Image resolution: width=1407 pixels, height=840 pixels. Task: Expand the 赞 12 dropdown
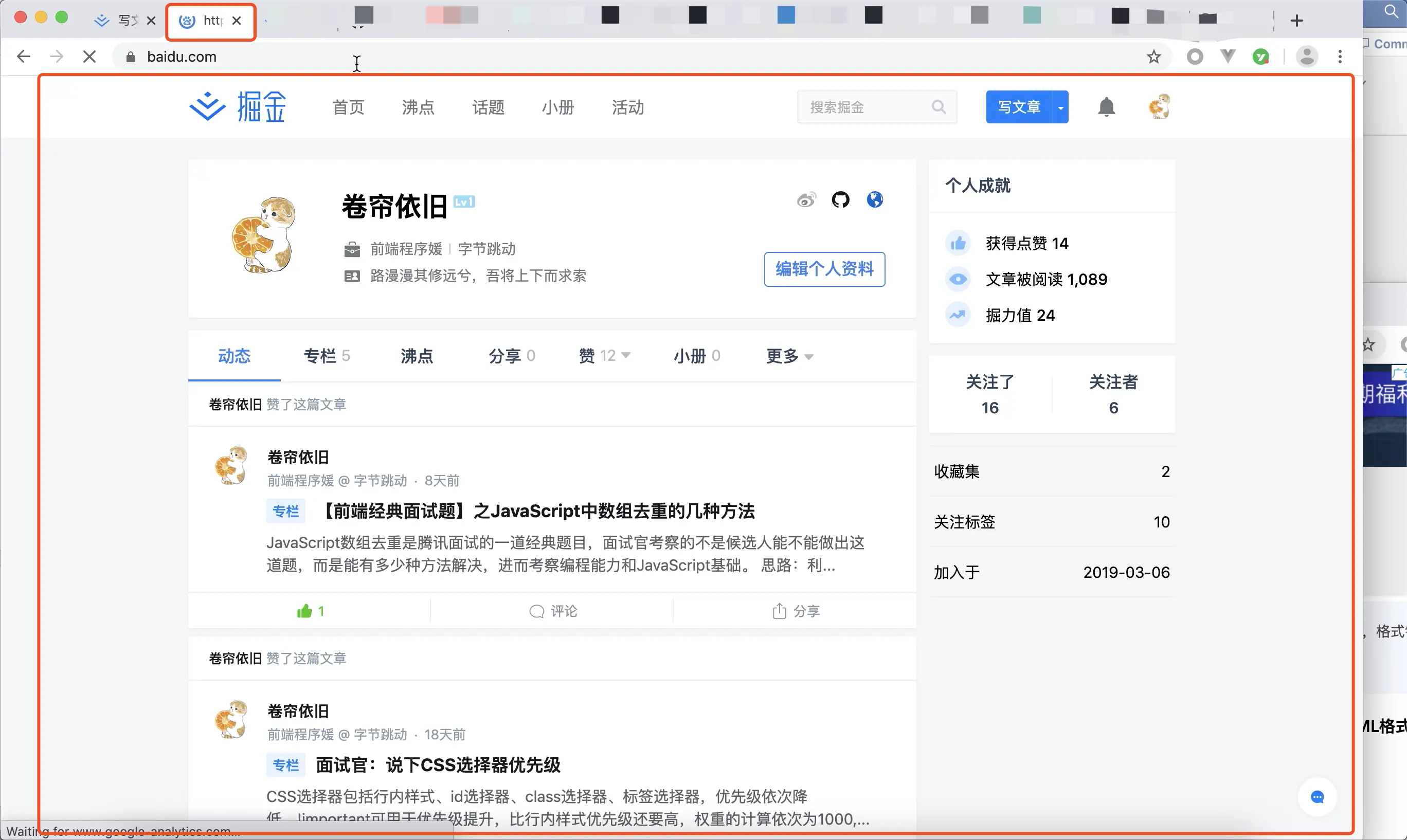tap(604, 356)
